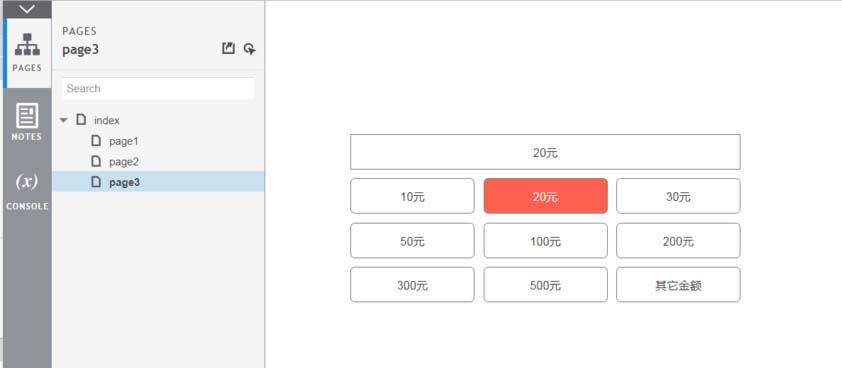Collapse the index tree node arrow
The height and width of the screenshot is (368, 842).
coord(64,120)
